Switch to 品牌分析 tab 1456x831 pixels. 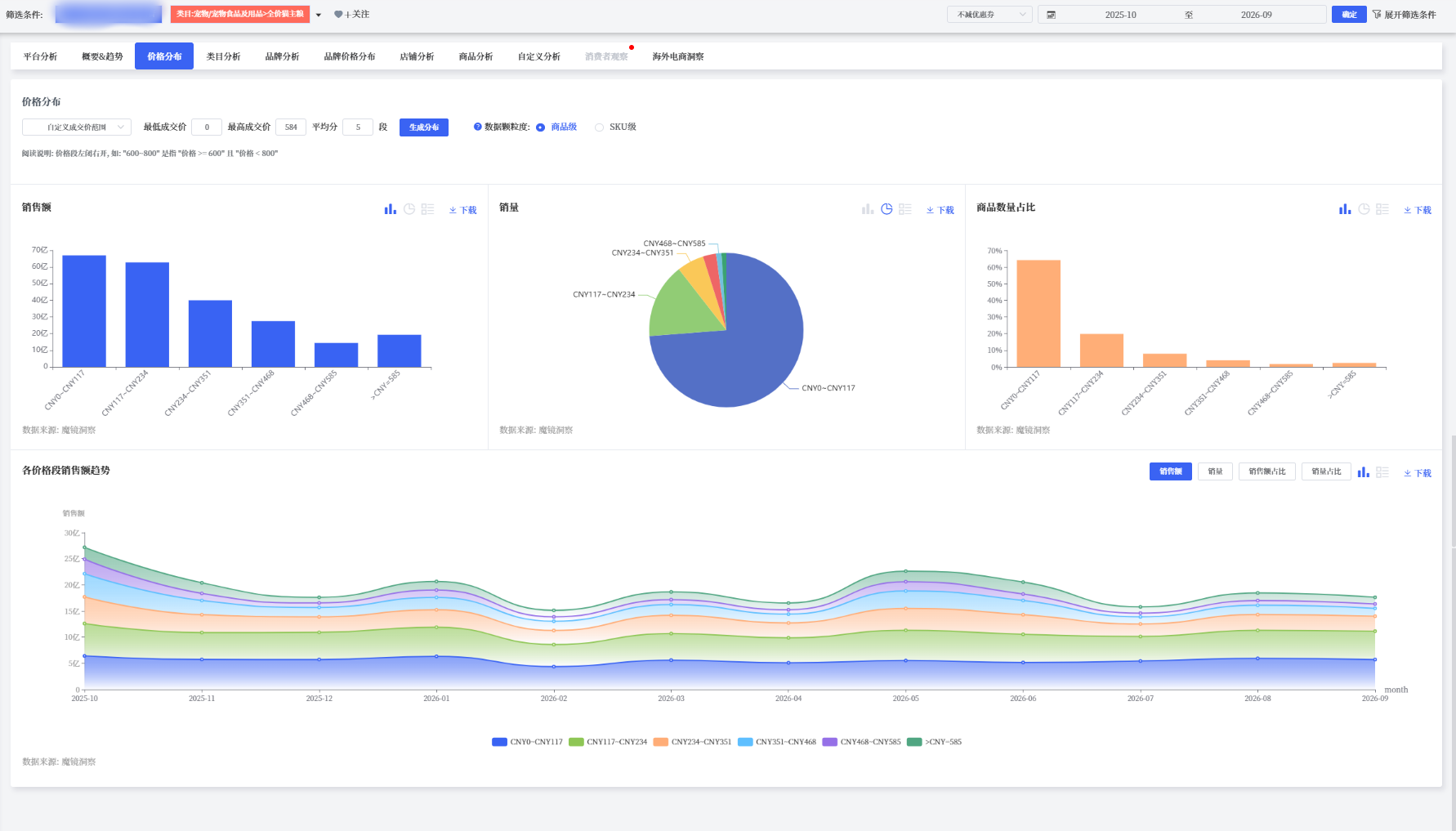(x=282, y=56)
